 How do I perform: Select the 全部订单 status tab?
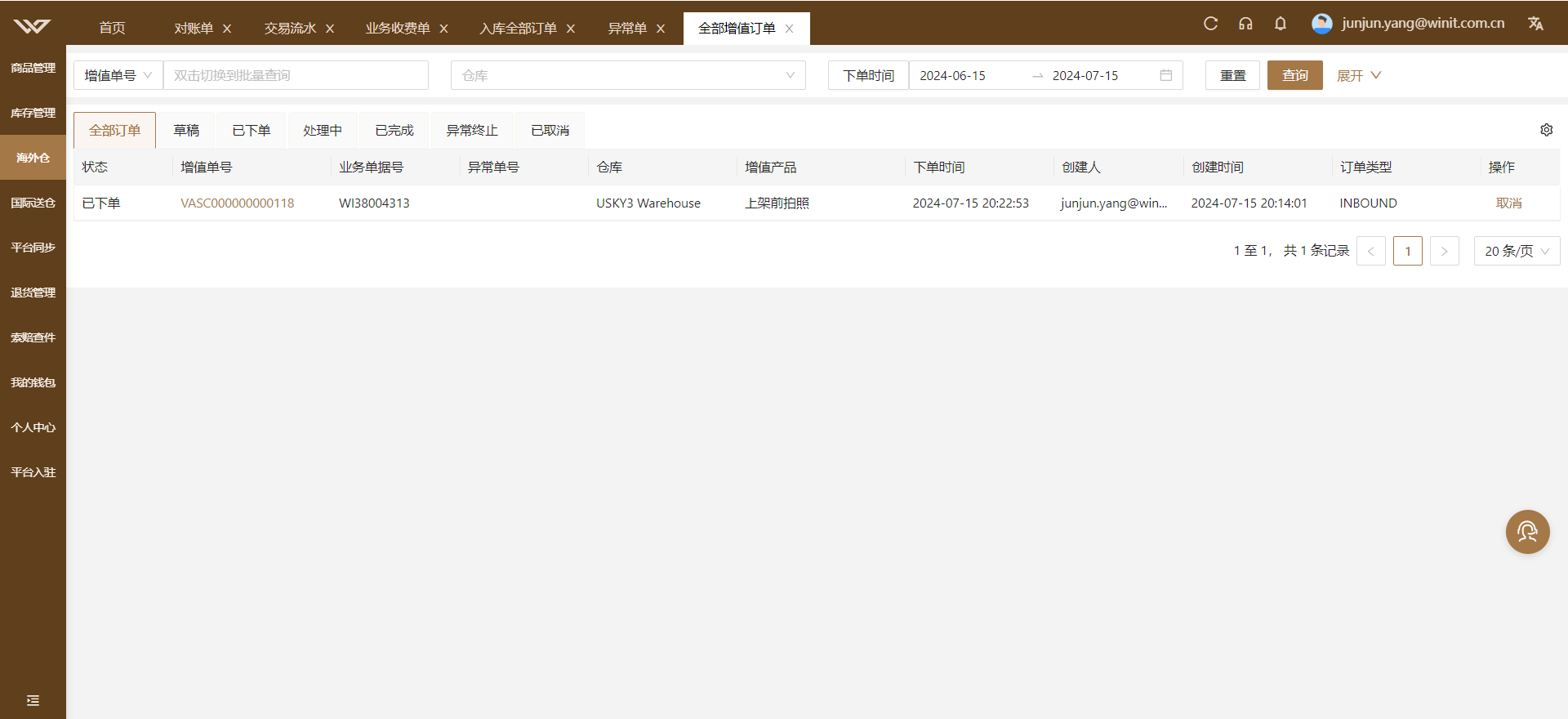pyautogui.click(x=114, y=130)
